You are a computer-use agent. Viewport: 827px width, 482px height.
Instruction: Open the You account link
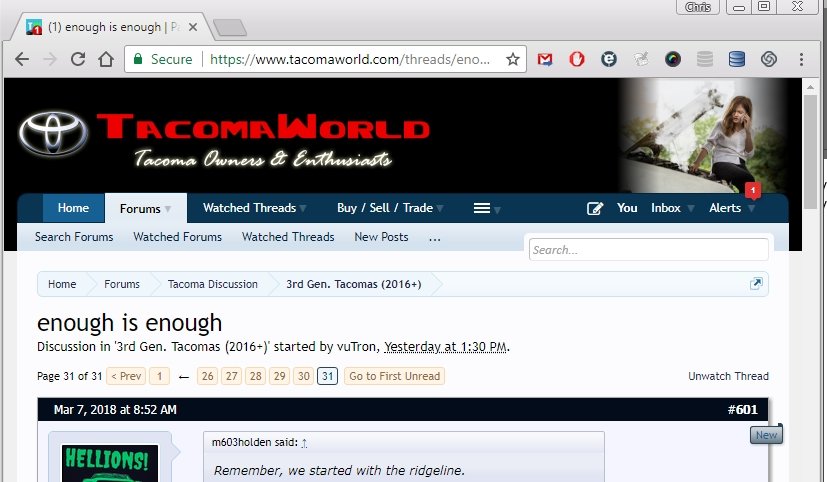(627, 208)
